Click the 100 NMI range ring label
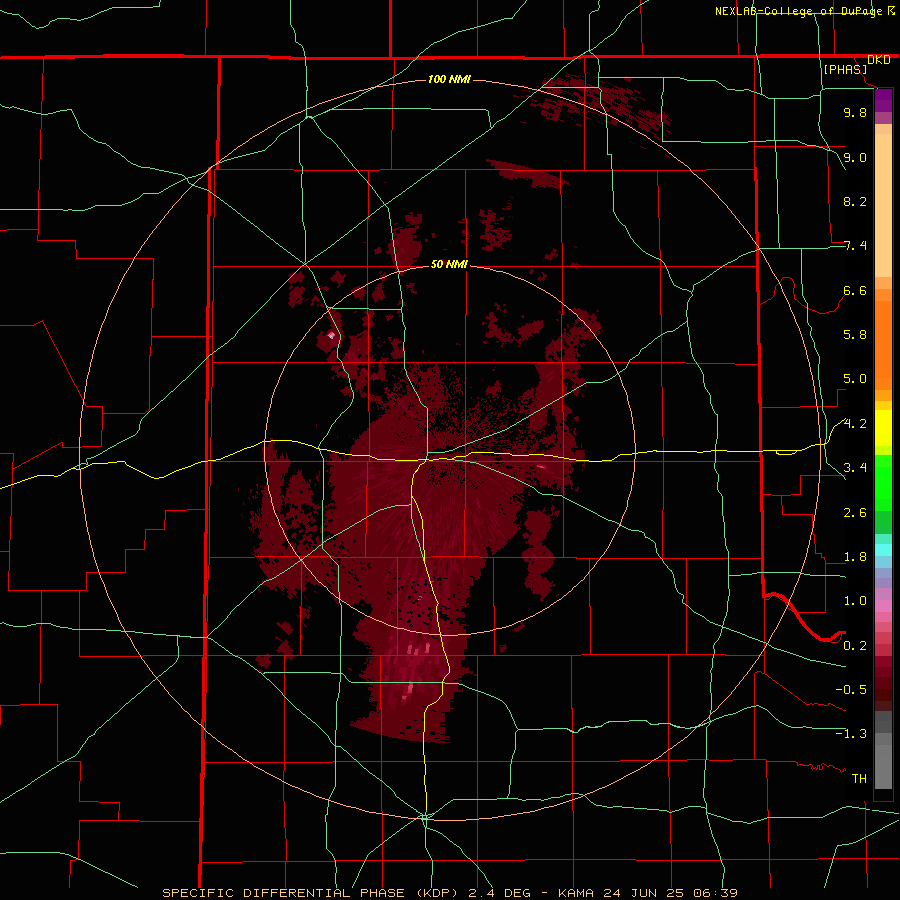900x900 pixels. click(449, 79)
